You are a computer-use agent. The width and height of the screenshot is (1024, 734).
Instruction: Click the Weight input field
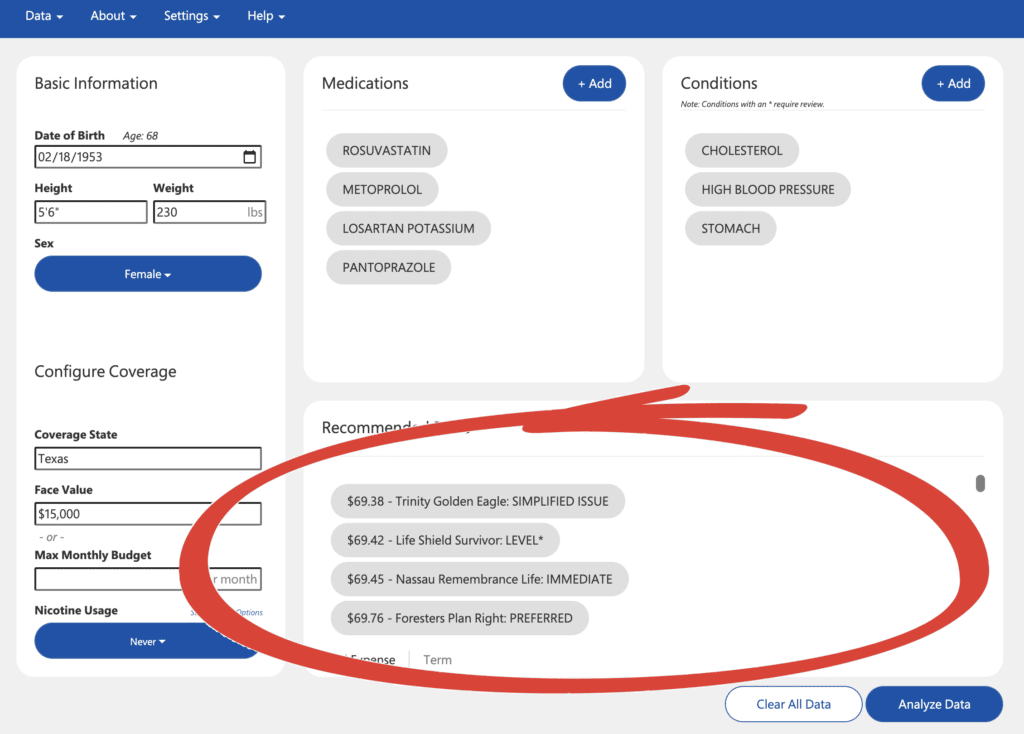210,212
